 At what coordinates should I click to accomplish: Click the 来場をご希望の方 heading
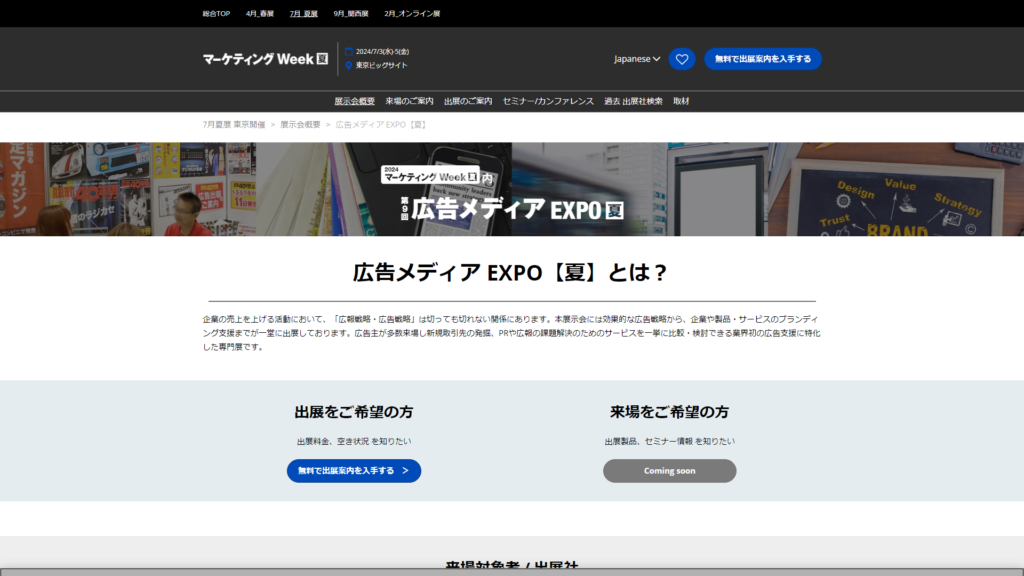[669, 412]
